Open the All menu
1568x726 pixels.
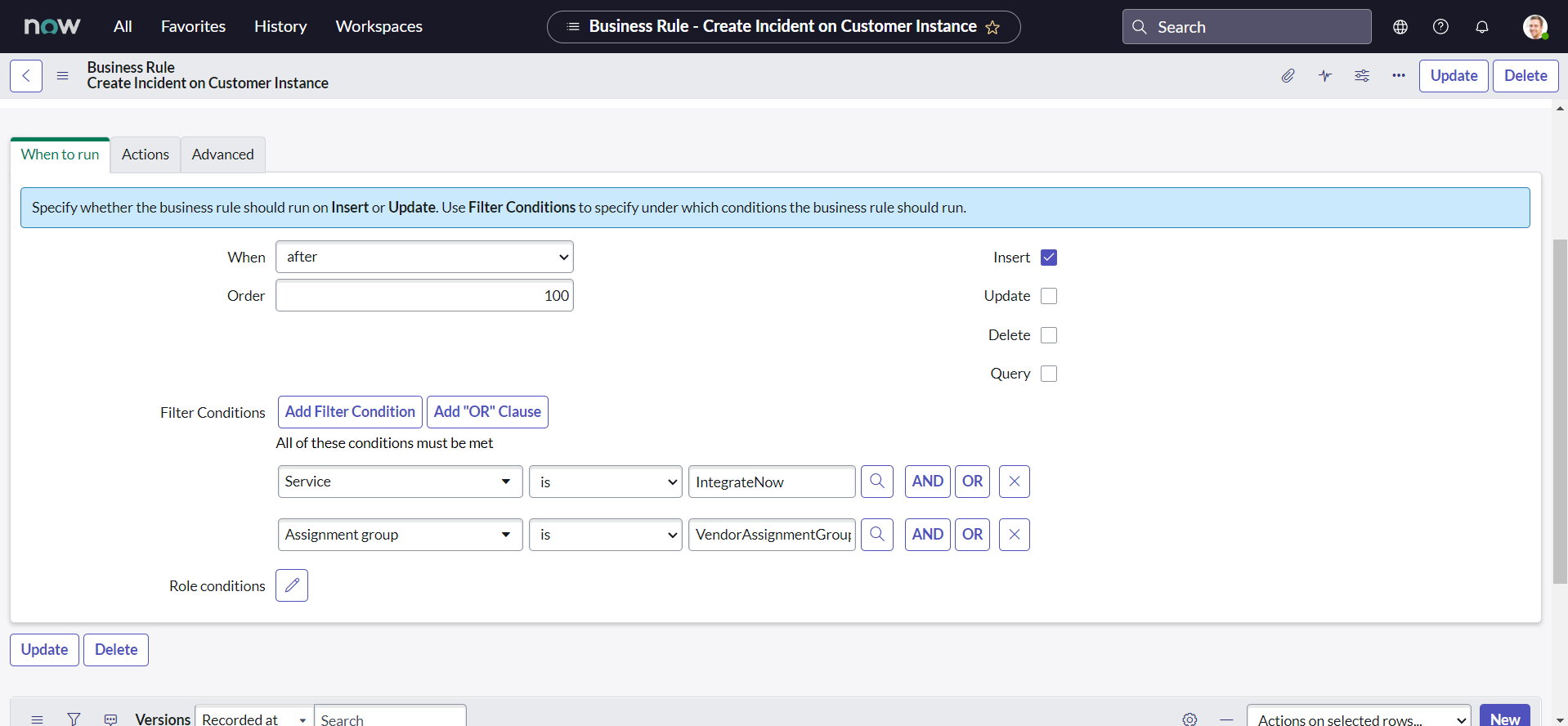click(x=123, y=26)
